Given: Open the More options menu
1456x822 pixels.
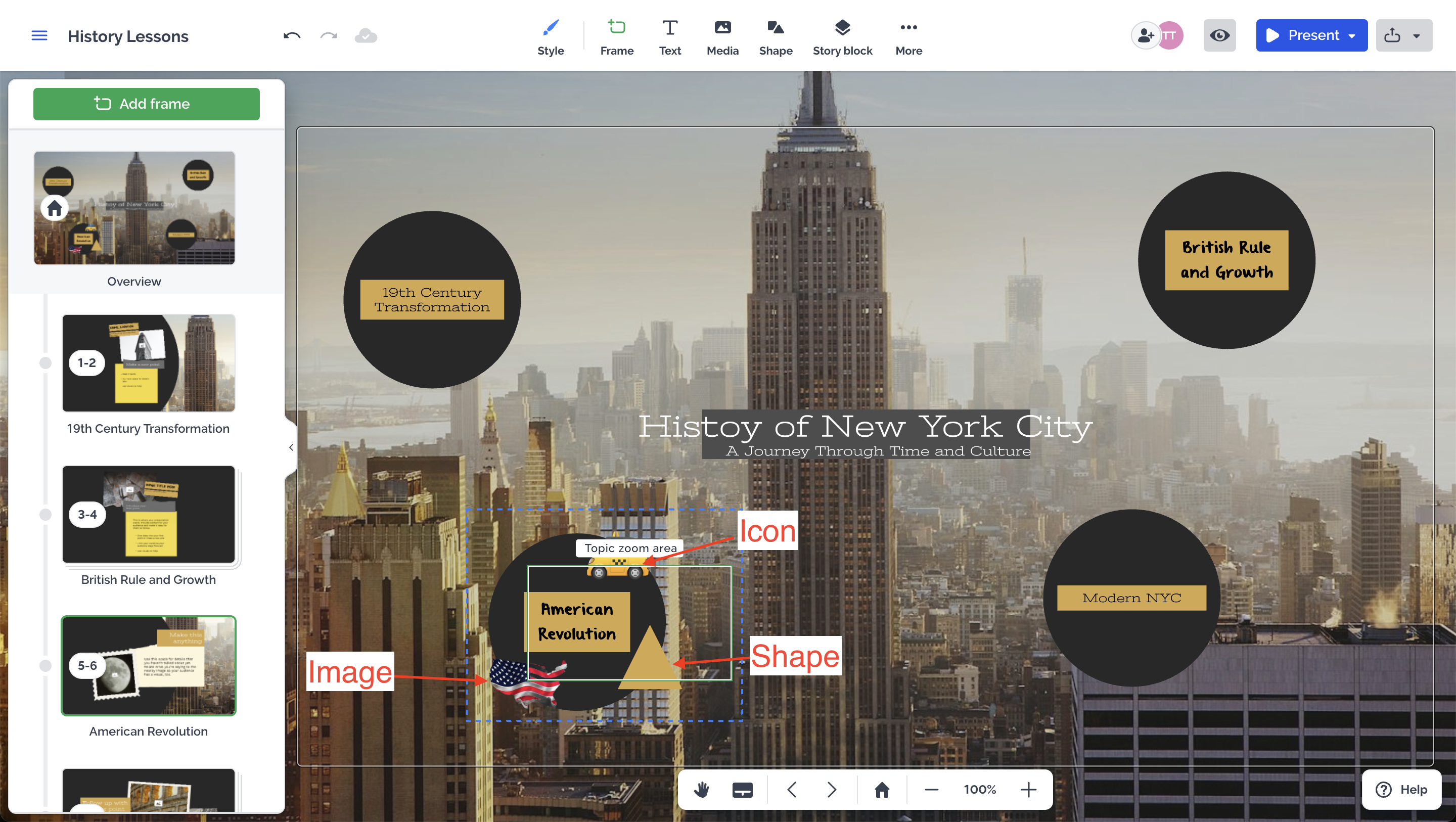Looking at the screenshot, I should tap(908, 37).
